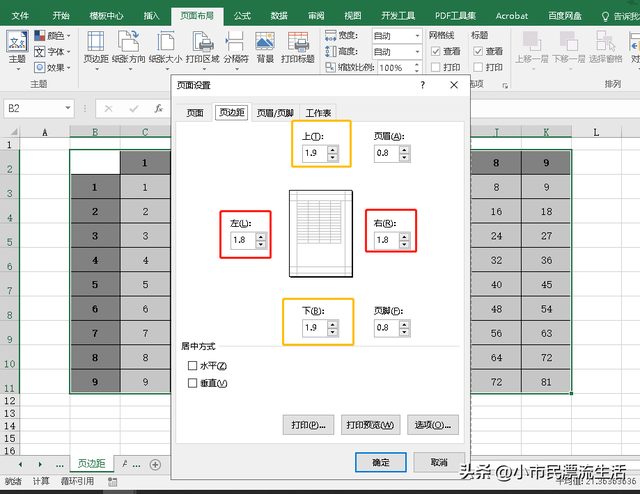Expand the 宽度 (Width) dropdown set to 自动

point(396,35)
